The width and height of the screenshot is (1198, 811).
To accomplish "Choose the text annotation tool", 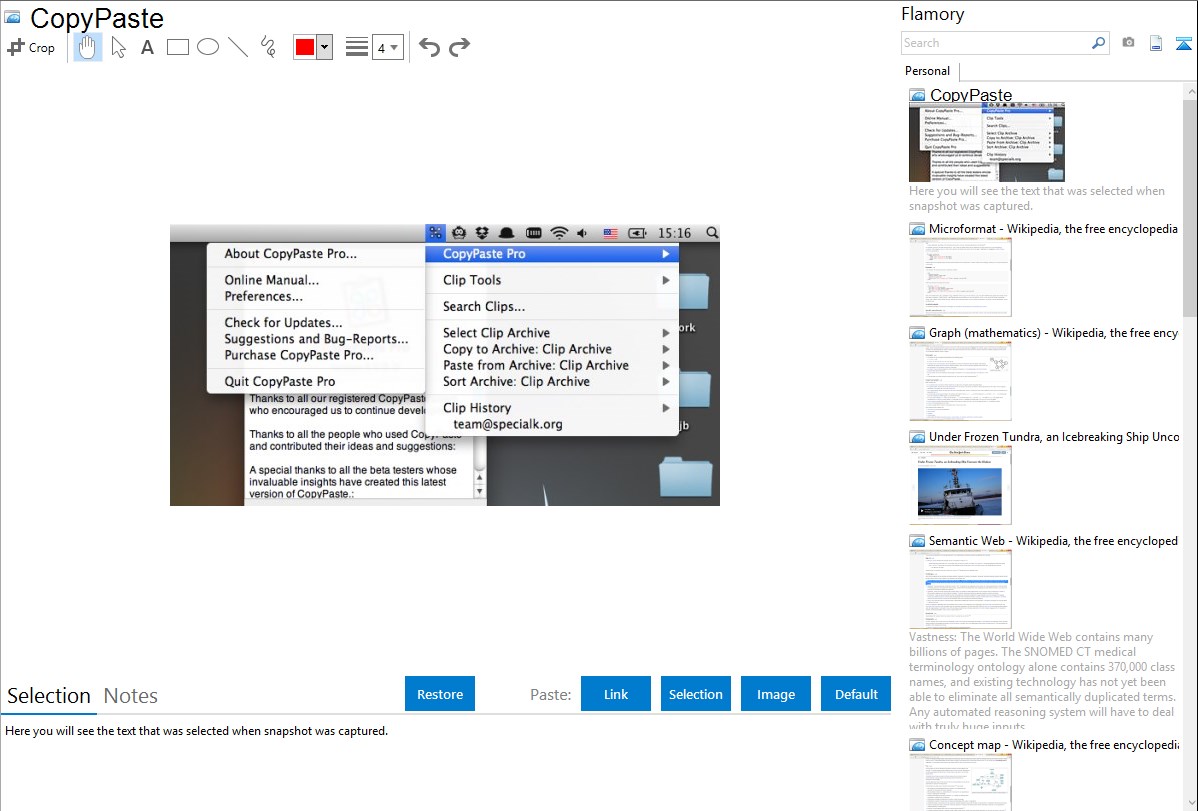I will pyautogui.click(x=147, y=47).
